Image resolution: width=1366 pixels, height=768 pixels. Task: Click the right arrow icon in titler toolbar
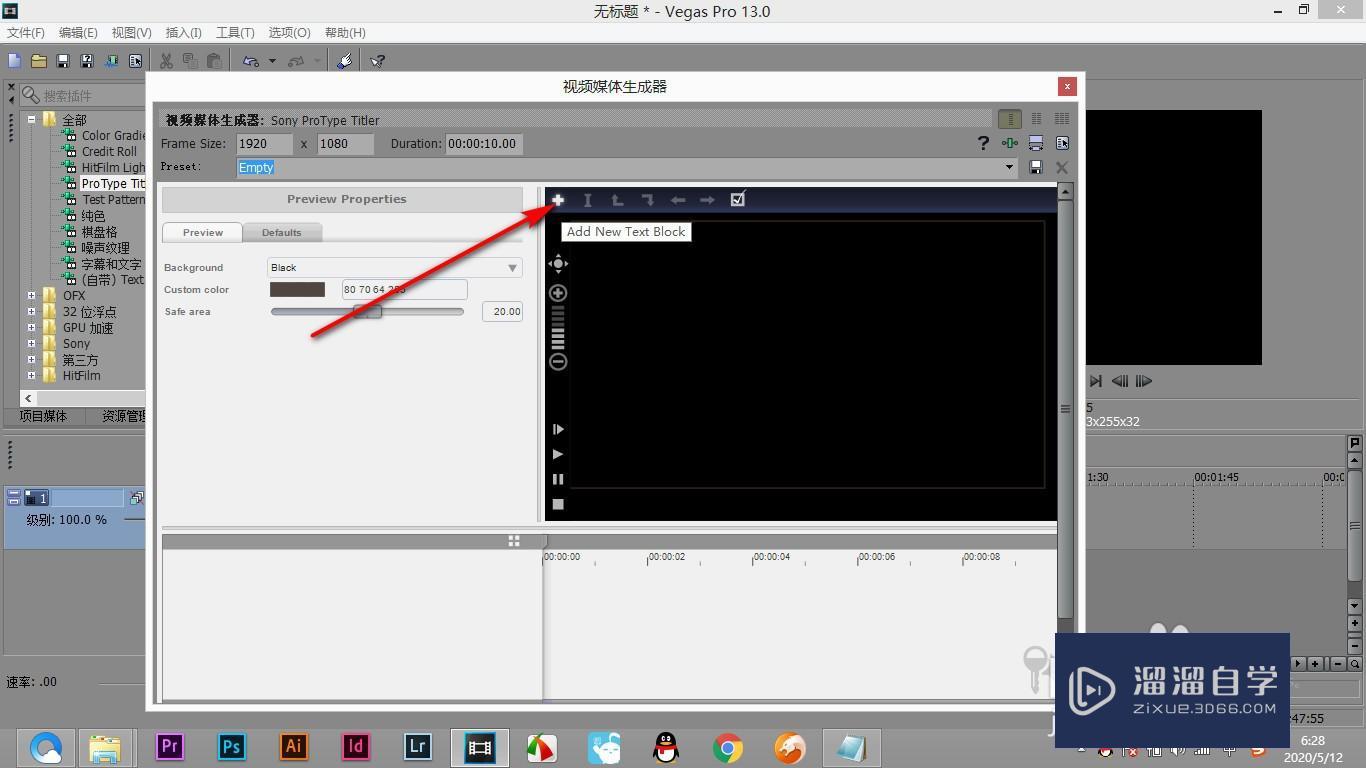[707, 200]
